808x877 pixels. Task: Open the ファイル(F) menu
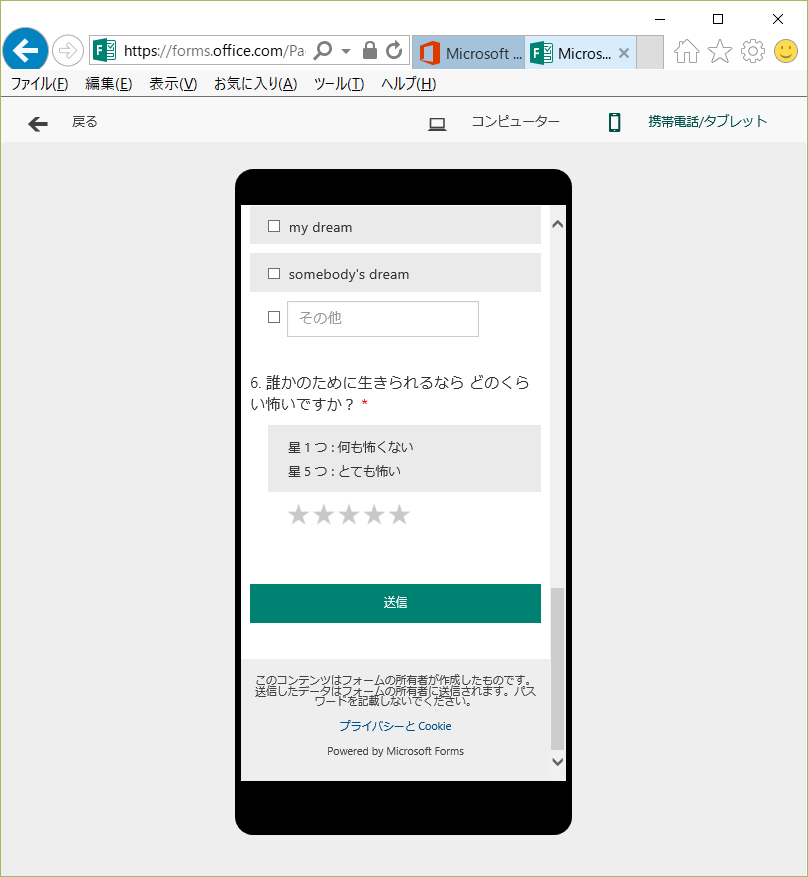point(39,84)
